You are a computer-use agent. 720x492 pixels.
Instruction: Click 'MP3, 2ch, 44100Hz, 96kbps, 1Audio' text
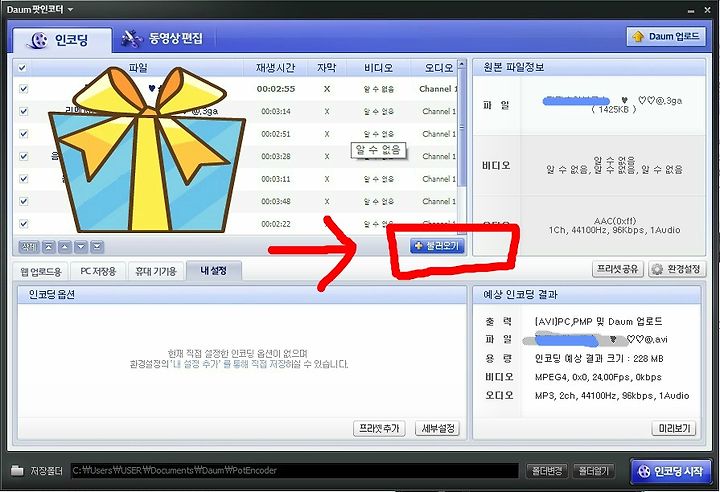click(612, 396)
